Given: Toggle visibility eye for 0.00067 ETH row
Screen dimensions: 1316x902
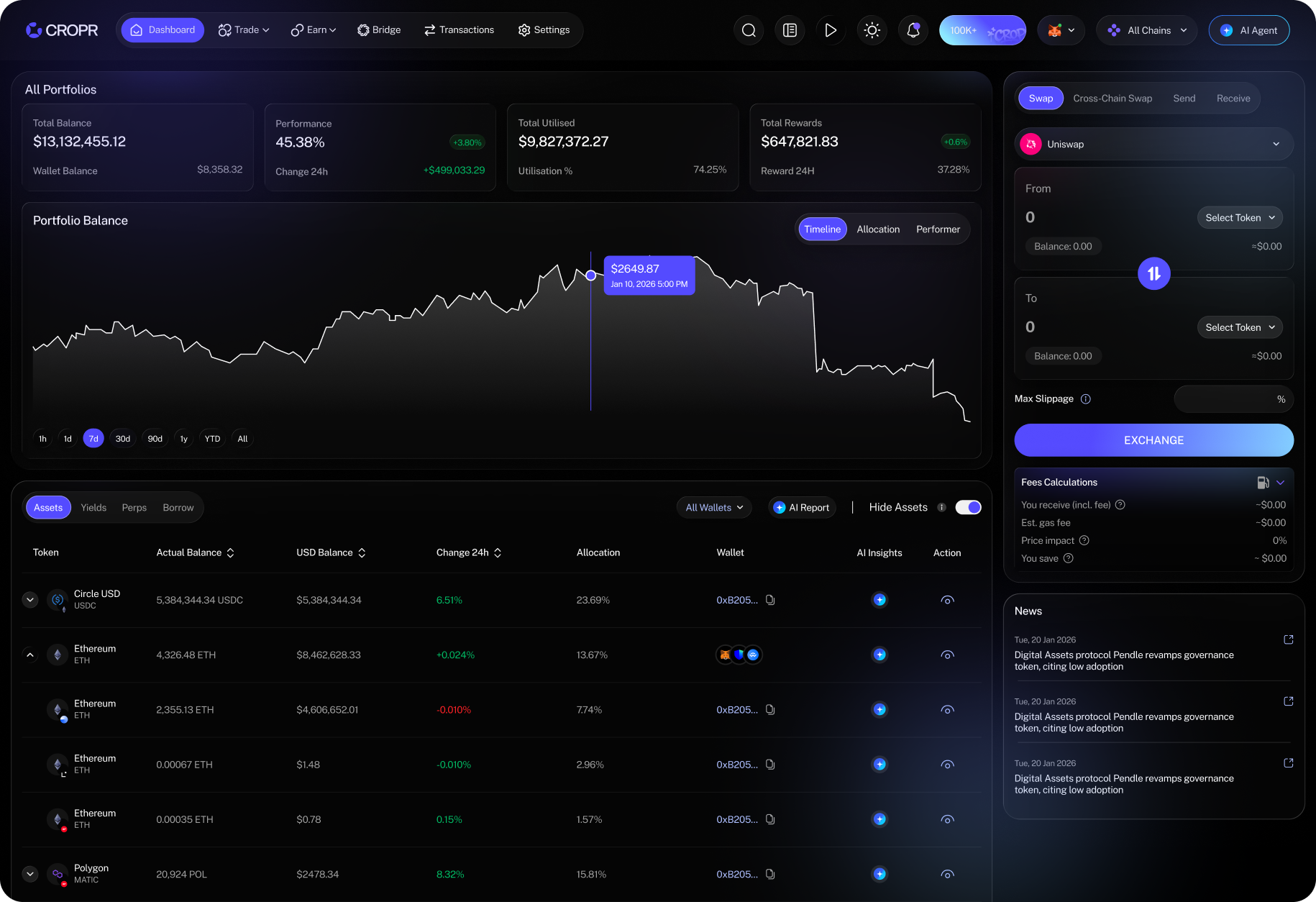Looking at the screenshot, I should tap(947, 765).
